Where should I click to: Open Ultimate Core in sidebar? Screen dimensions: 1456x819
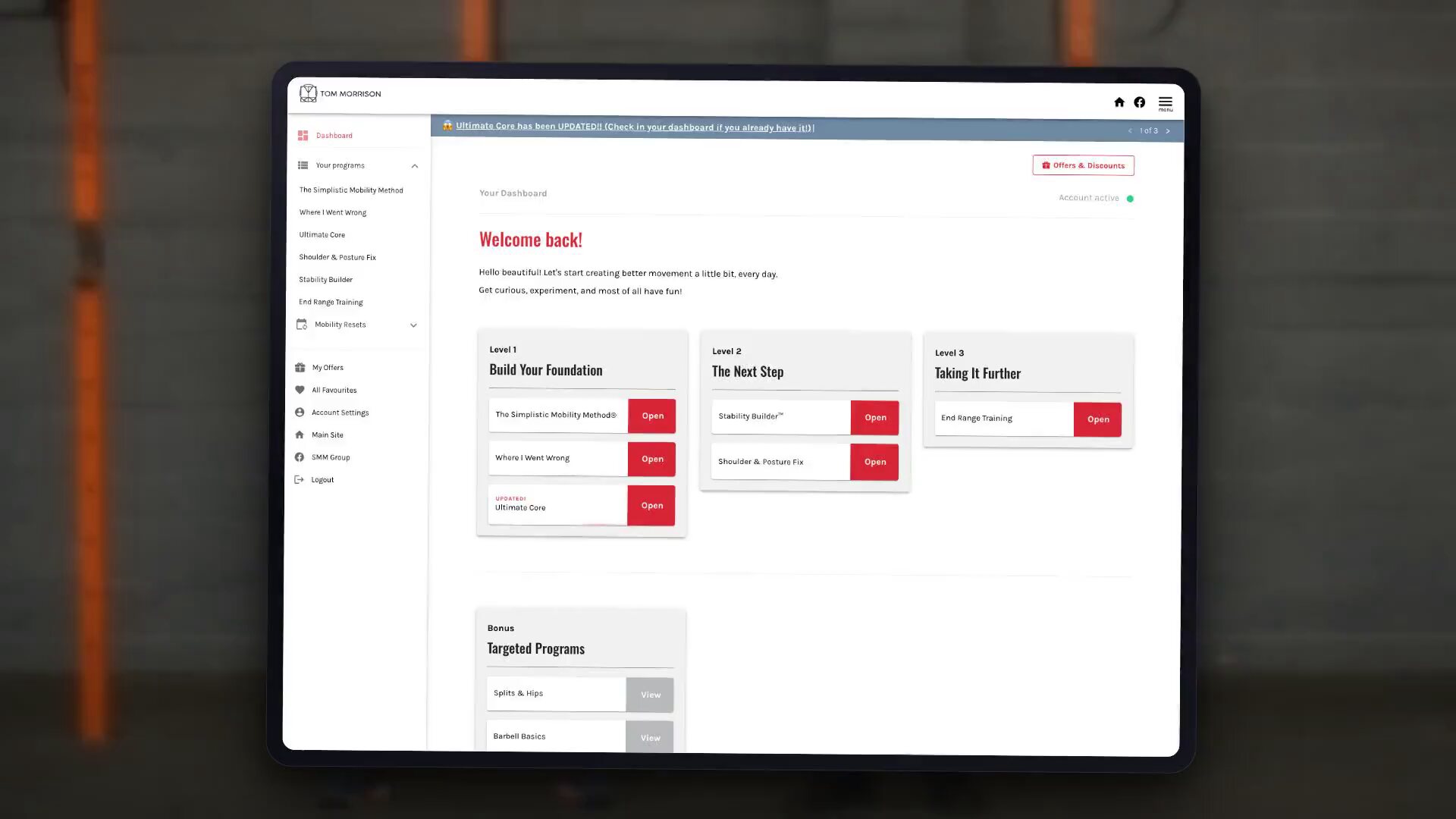pos(322,234)
